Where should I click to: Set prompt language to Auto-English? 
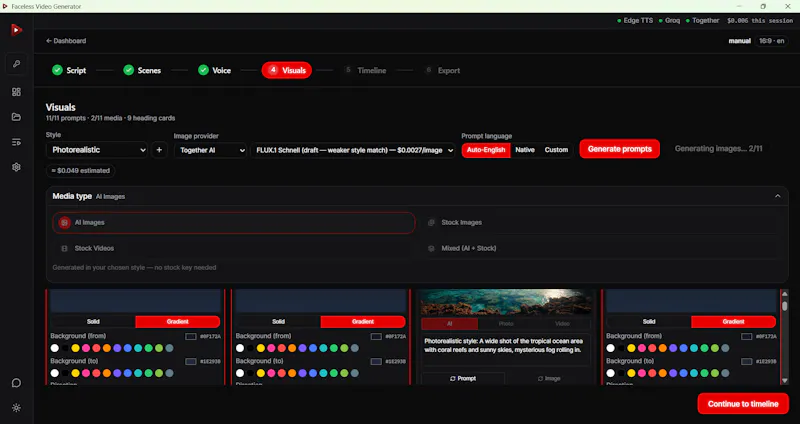(486, 150)
